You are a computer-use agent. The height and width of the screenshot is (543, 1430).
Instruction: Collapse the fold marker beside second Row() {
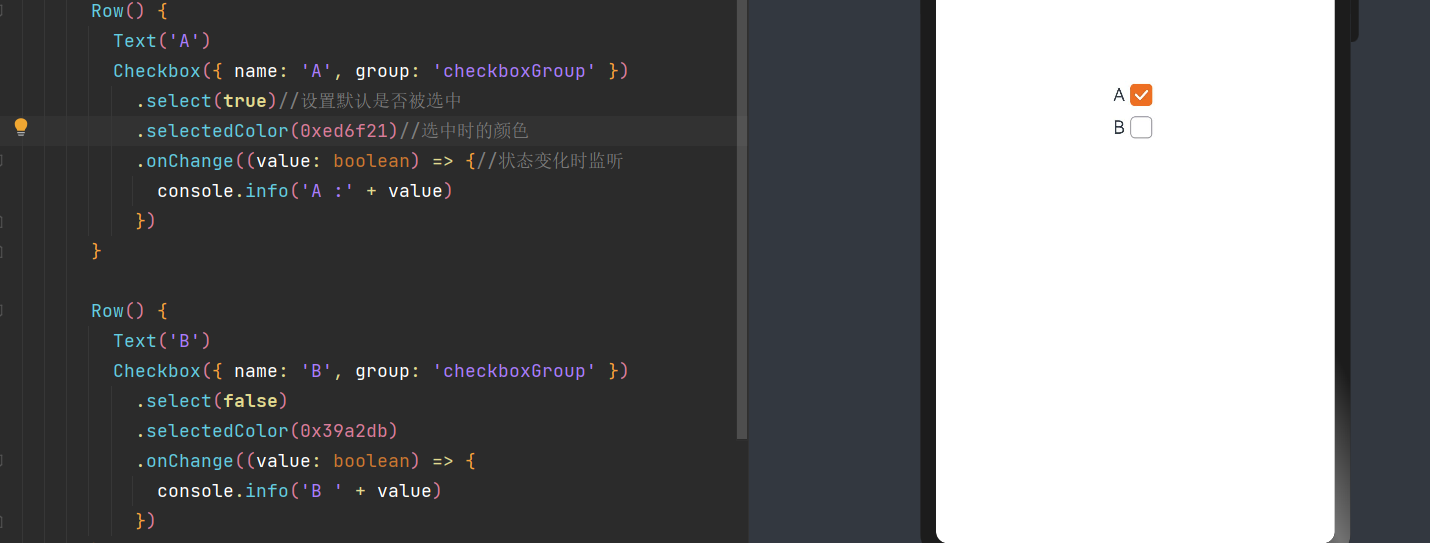(1, 311)
